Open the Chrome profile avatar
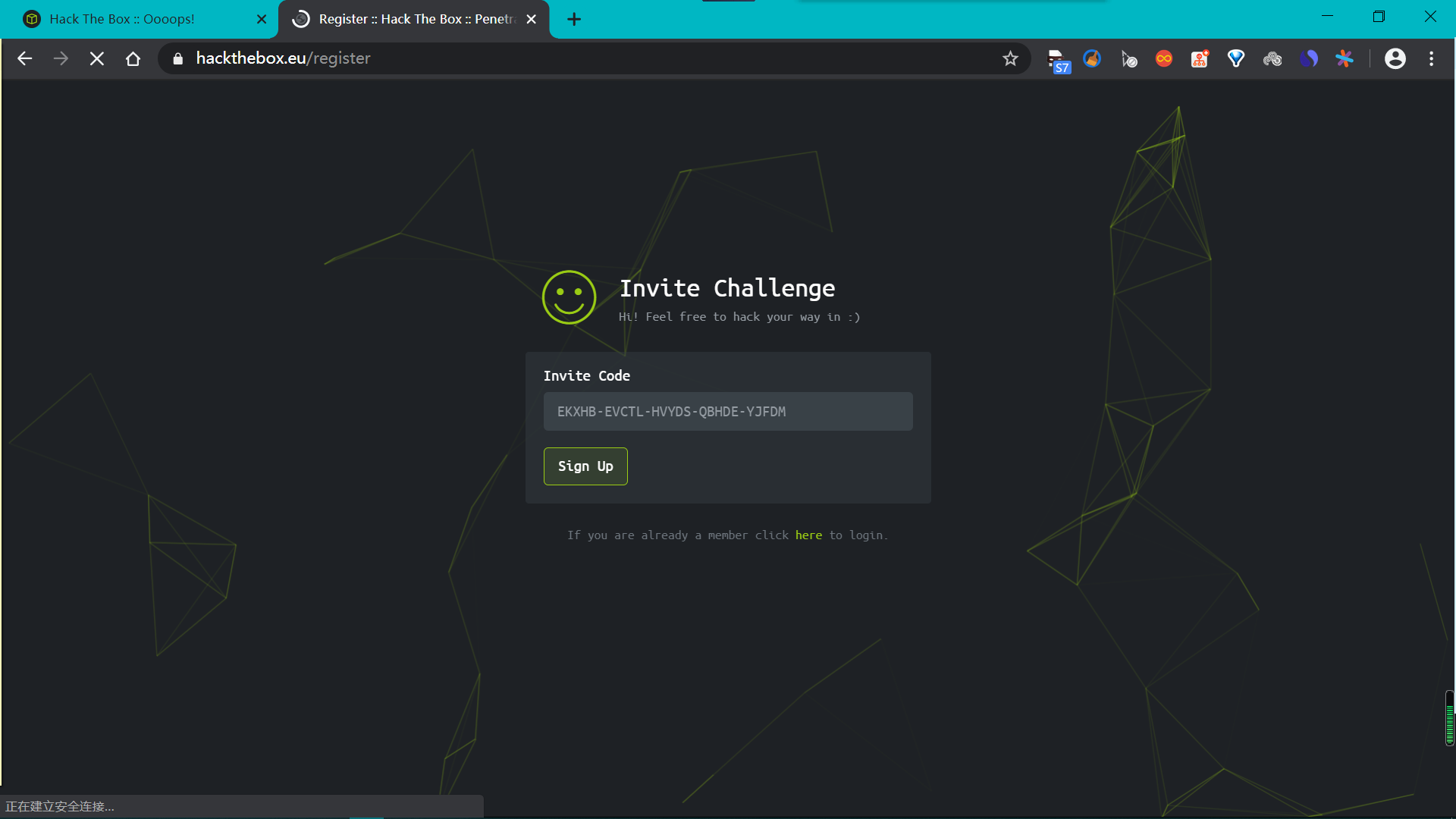1456x819 pixels. pyautogui.click(x=1395, y=58)
